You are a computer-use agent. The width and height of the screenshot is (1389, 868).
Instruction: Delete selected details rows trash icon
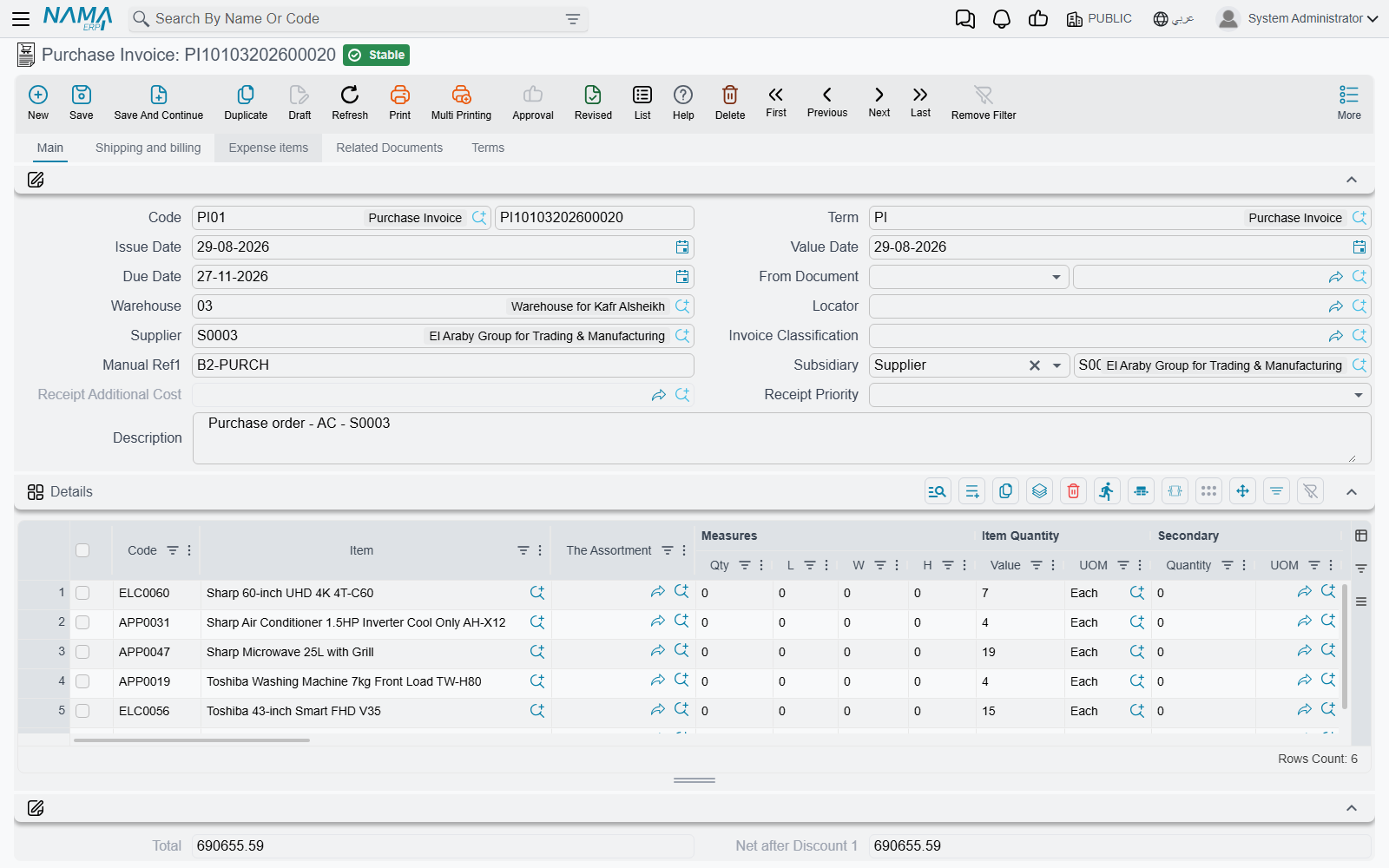(1073, 491)
